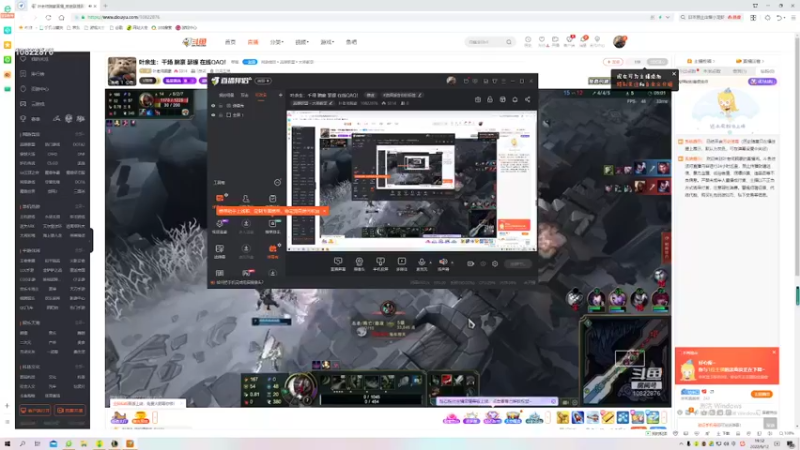Click the play-video icon in bottom toolbar

click(402, 263)
